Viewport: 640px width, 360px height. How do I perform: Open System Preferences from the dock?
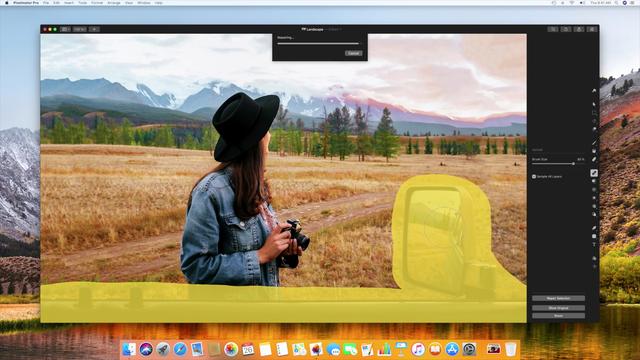[469, 349]
